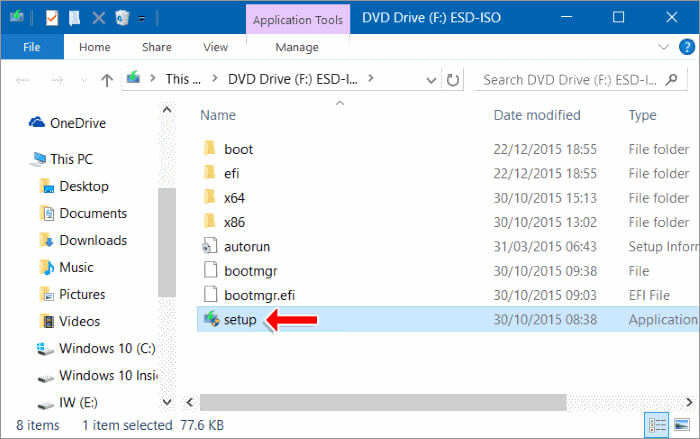Open the Customize Quick Access Toolbar dropdown
This screenshot has width=700, height=439.
click(142, 18)
